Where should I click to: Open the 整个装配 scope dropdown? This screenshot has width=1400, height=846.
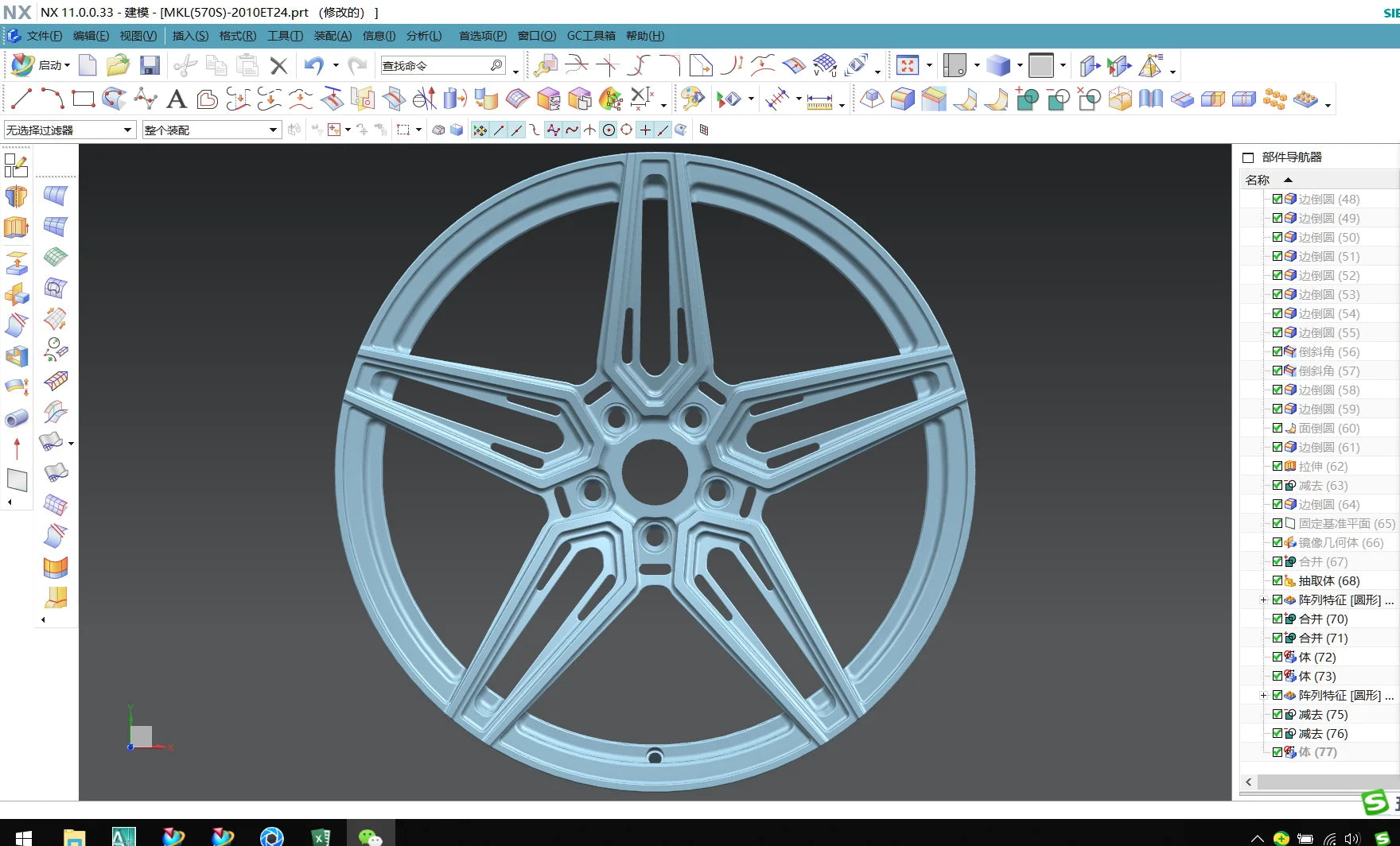click(211, 130)
